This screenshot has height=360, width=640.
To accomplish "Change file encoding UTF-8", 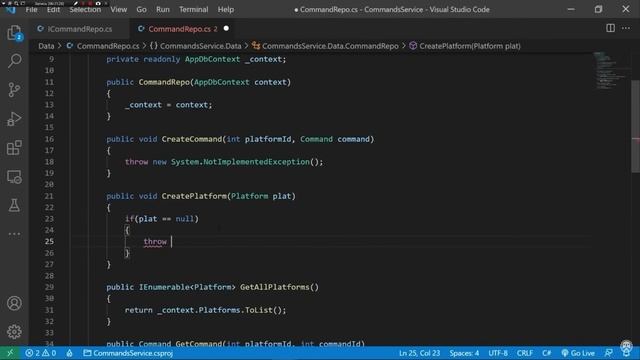I will tap(498, 353).
